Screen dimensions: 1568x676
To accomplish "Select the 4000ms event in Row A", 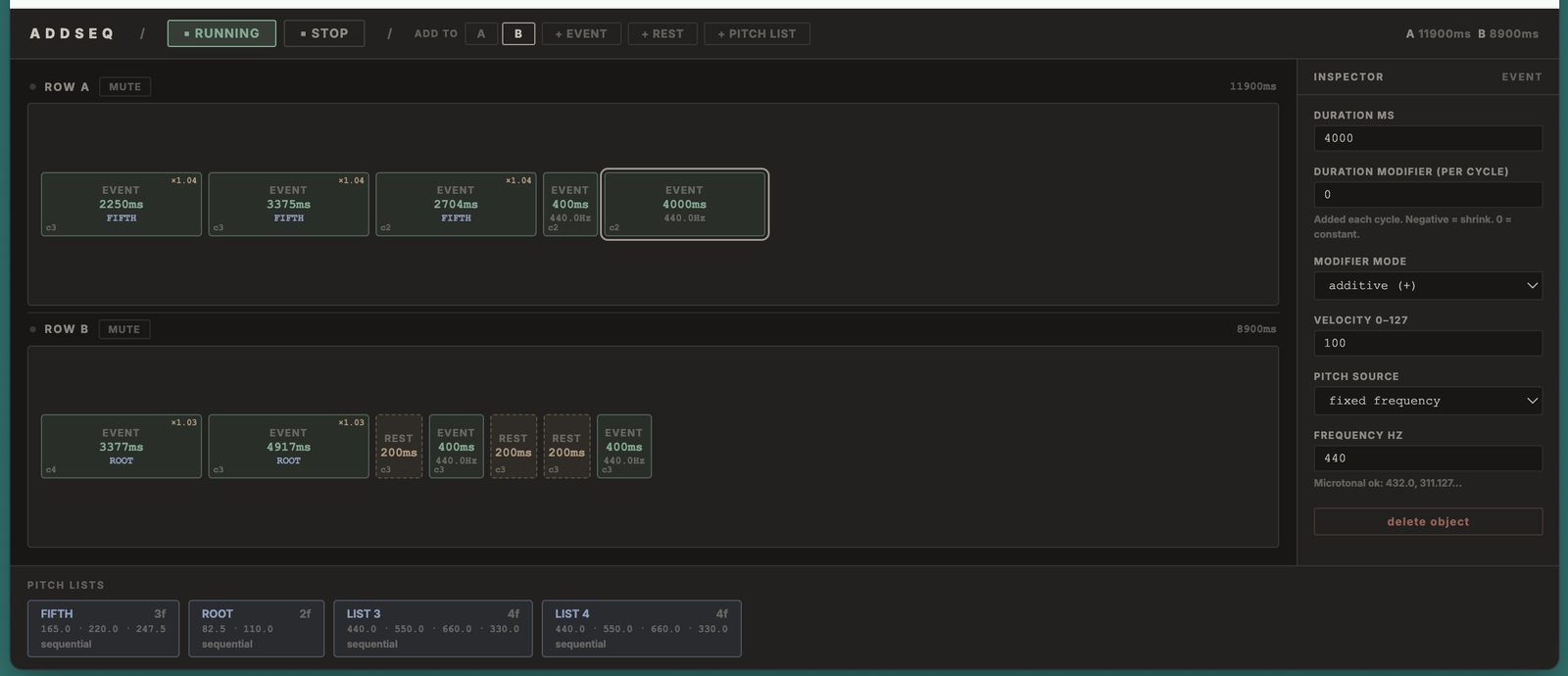I will (x=684, y=204).
